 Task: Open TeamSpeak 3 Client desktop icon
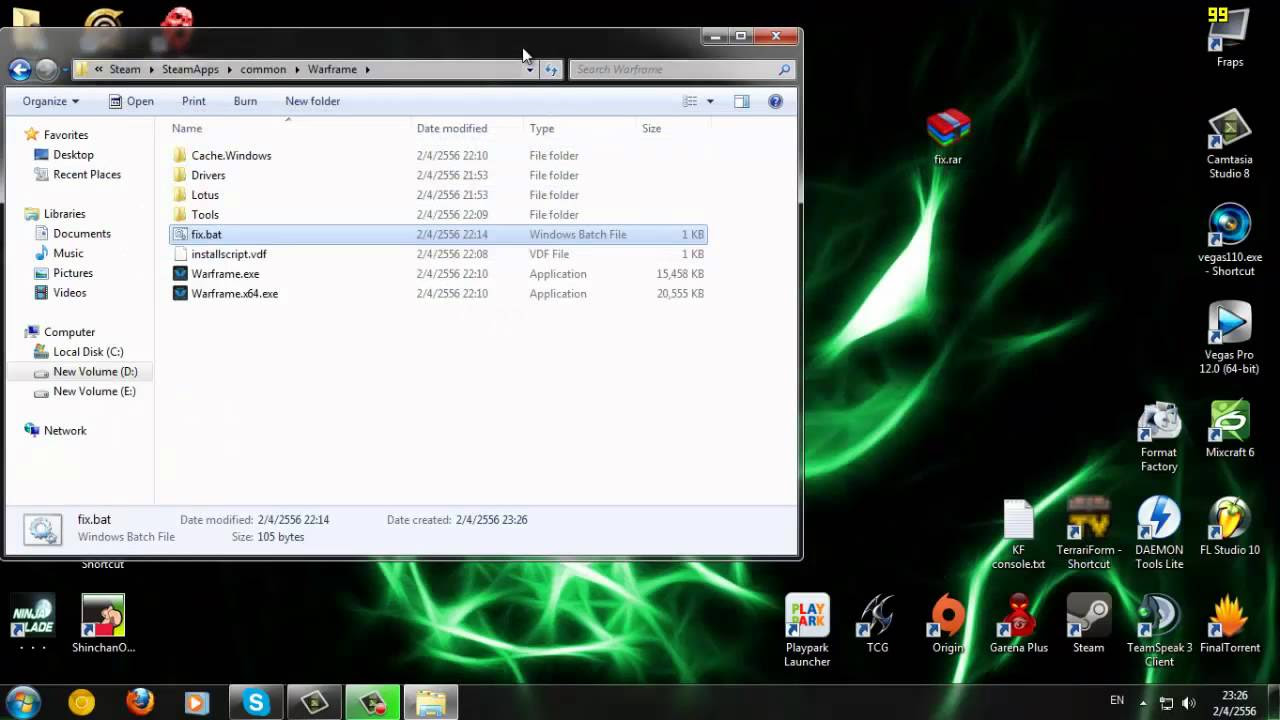1159,631
